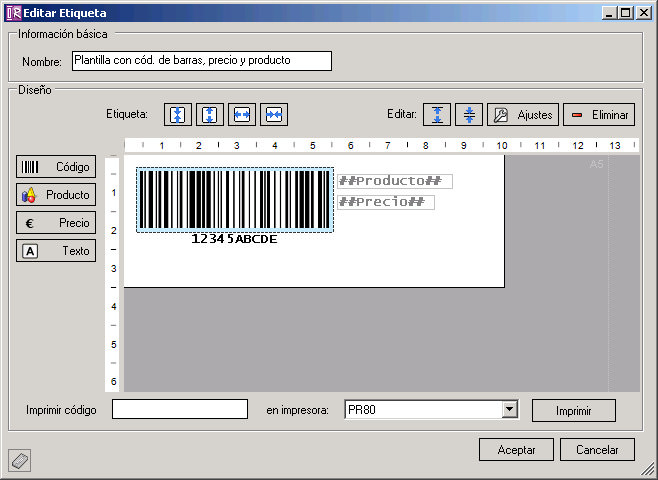Insert a Precio field into the label
The image size is (658, 480).
pos(56,223)
